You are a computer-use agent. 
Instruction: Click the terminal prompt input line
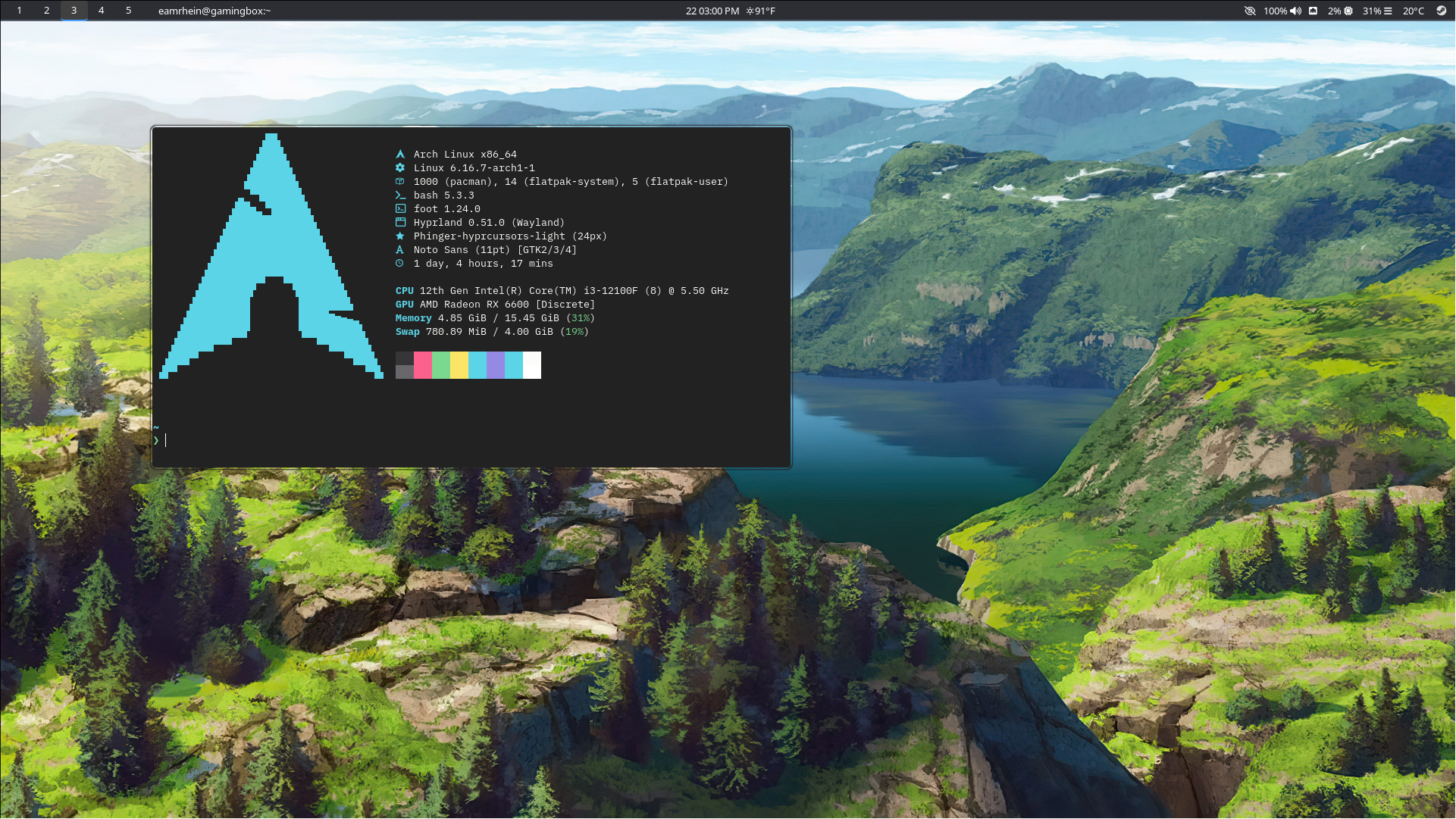(470, 440)
